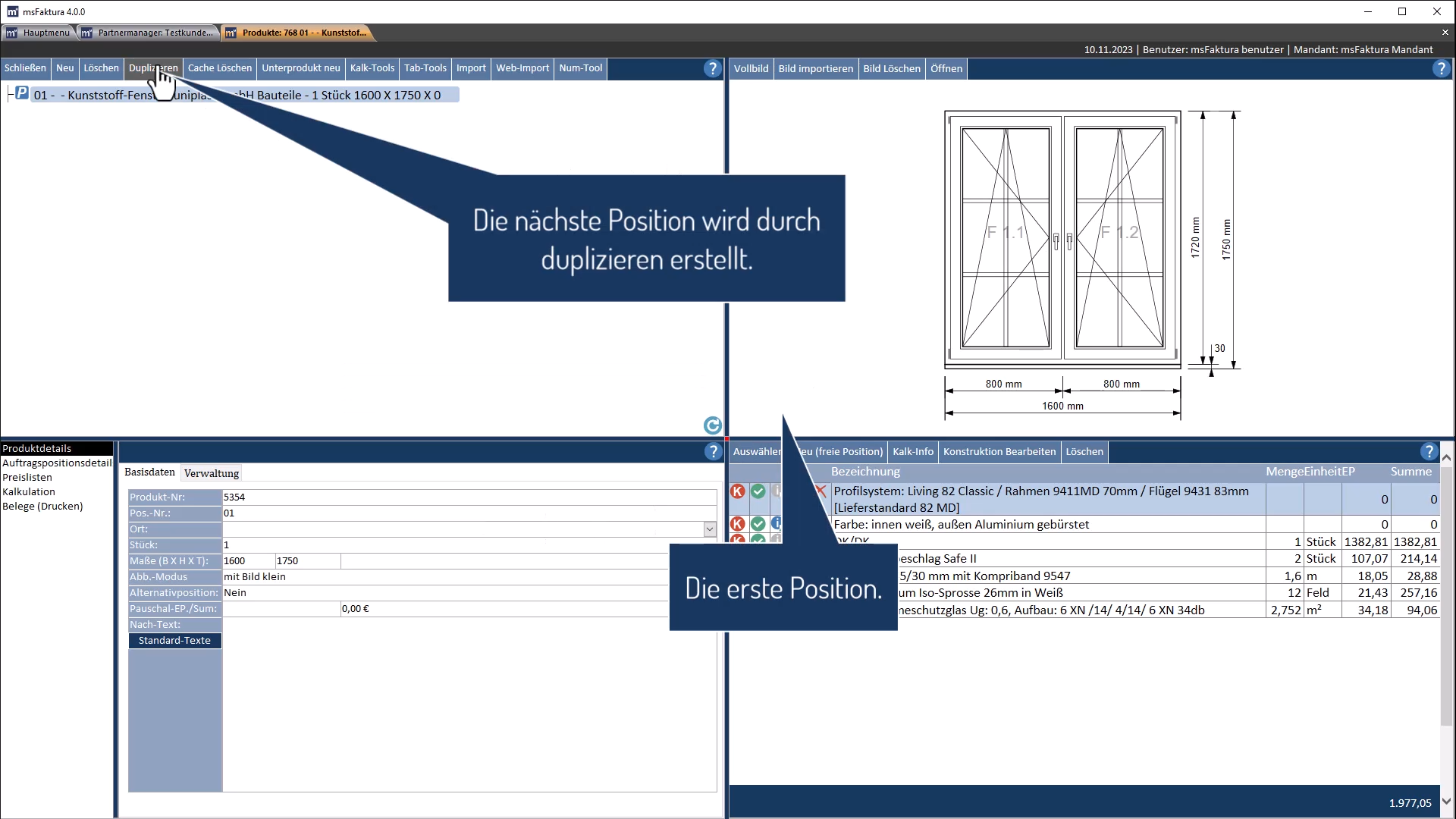Click help icon in calculation list toolbar

pos(1429,452)
